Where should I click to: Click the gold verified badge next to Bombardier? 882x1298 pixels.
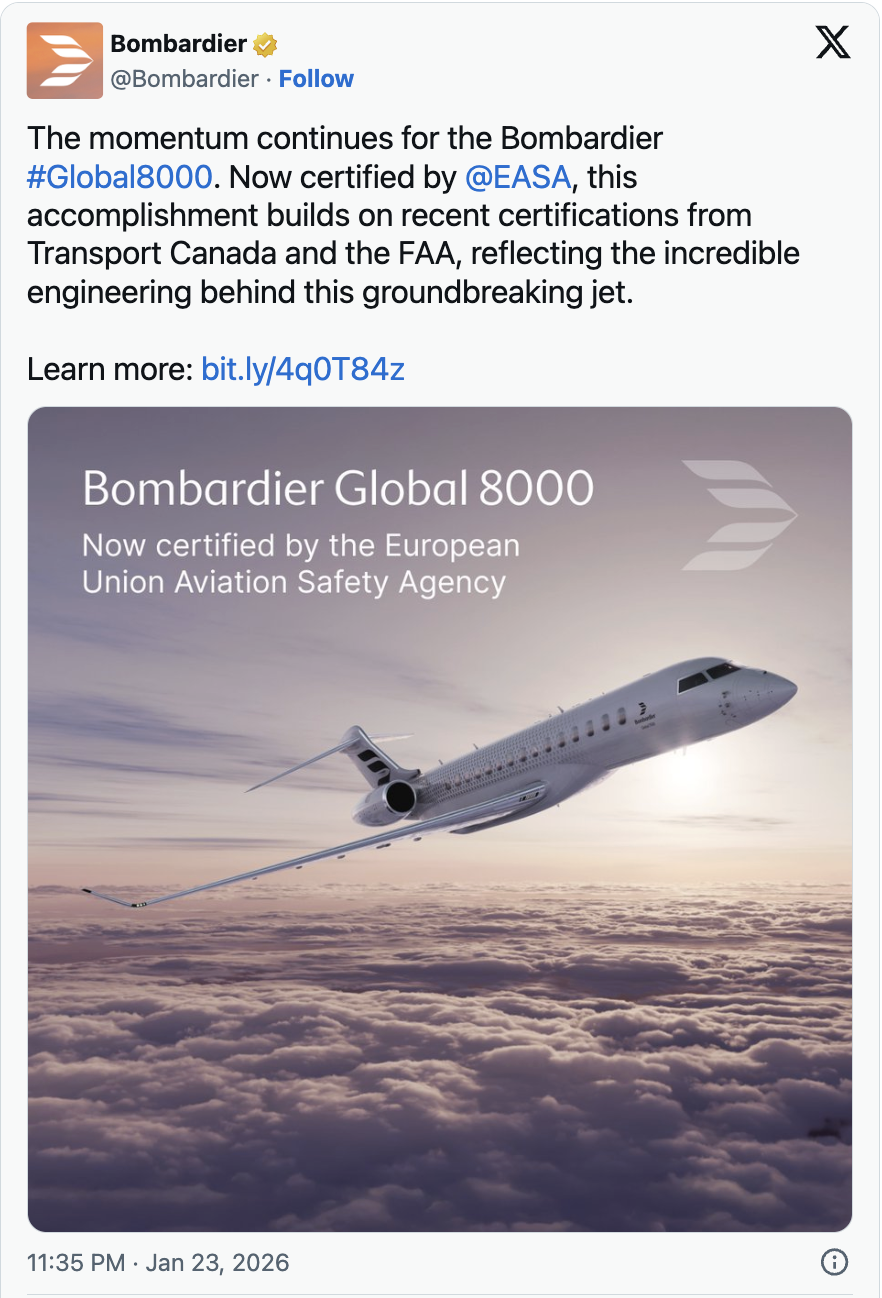tap(265, 43)
